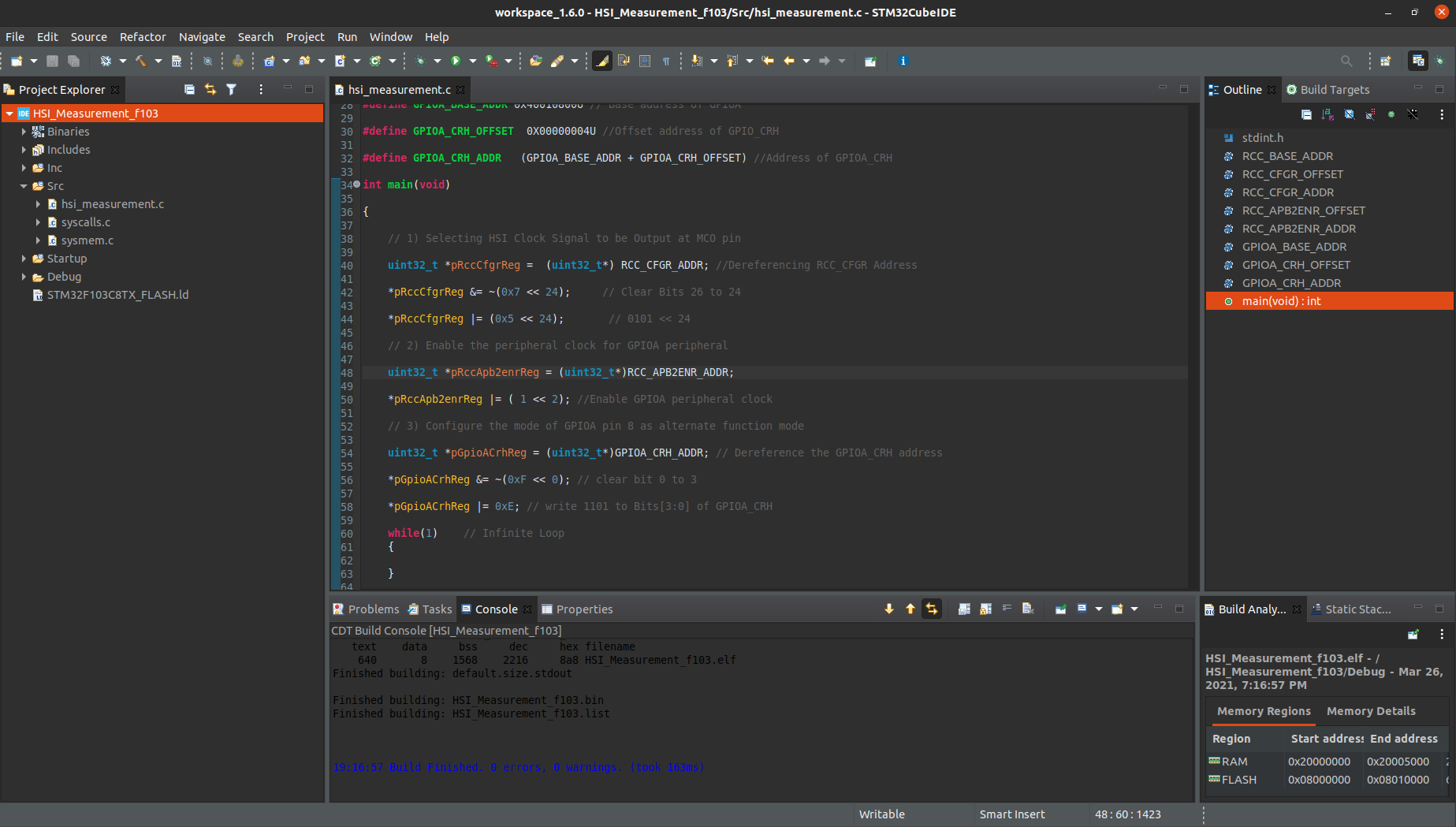Click the green Run button in toolbar

pyautogui.click(x=456, y=61)
